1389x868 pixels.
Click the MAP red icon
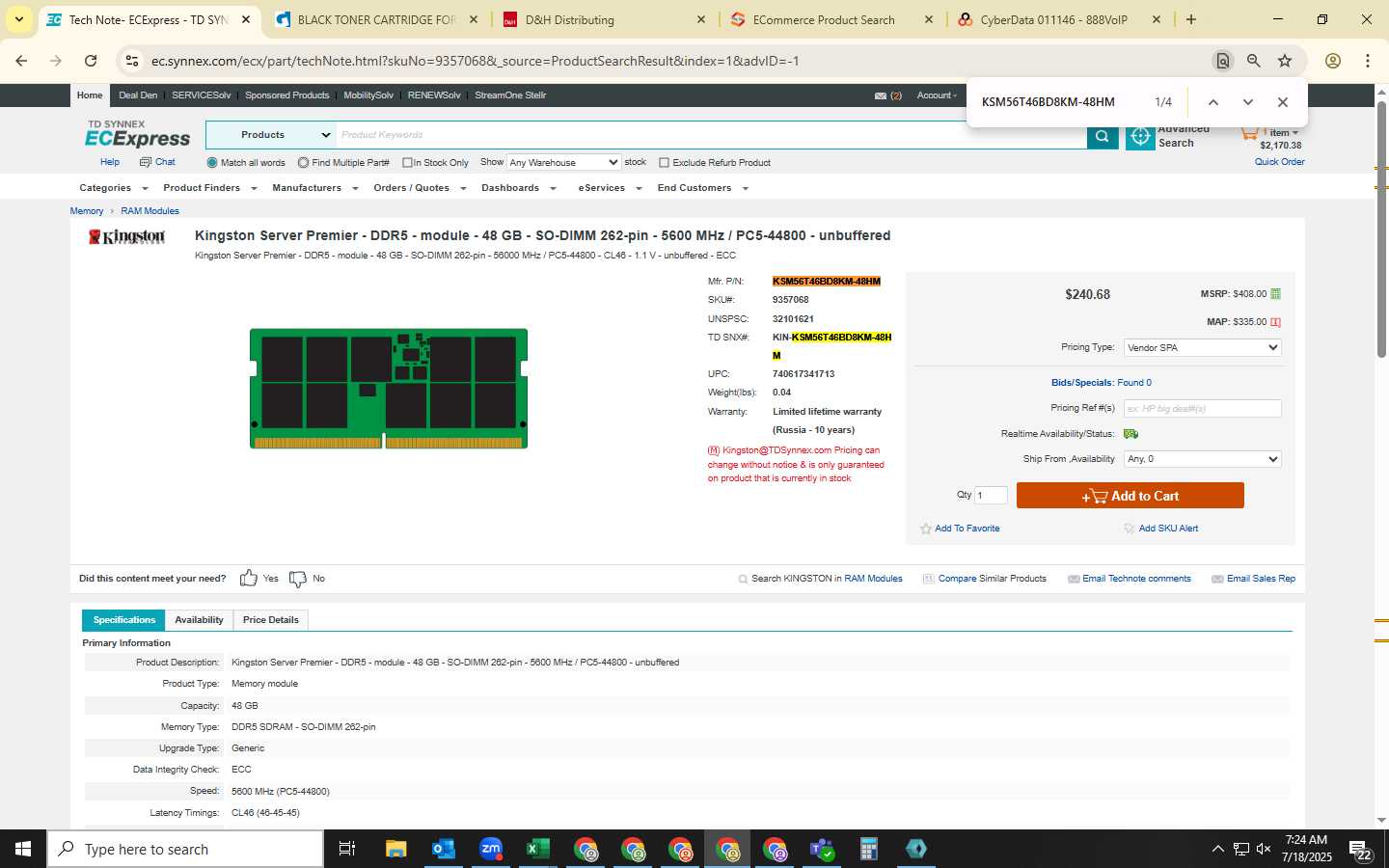tap(1275, 322)
